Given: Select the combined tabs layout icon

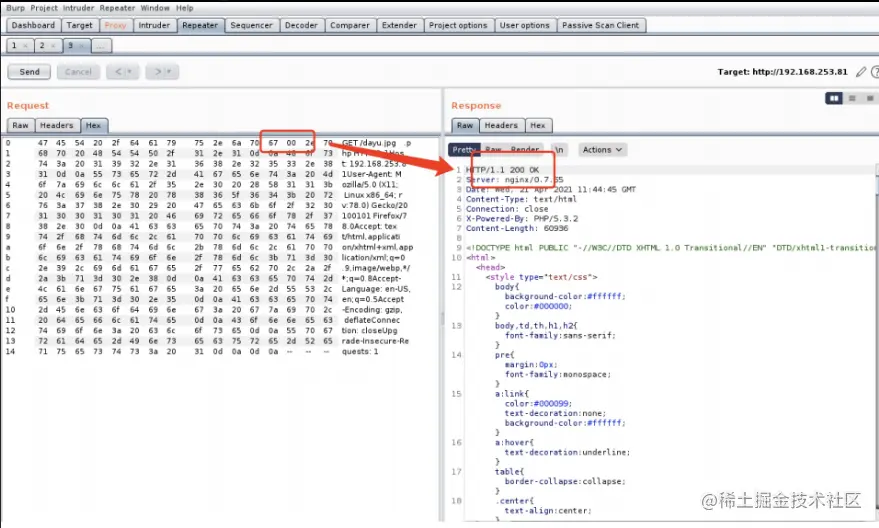Looking at the screenshot, I should pos(869,98).
